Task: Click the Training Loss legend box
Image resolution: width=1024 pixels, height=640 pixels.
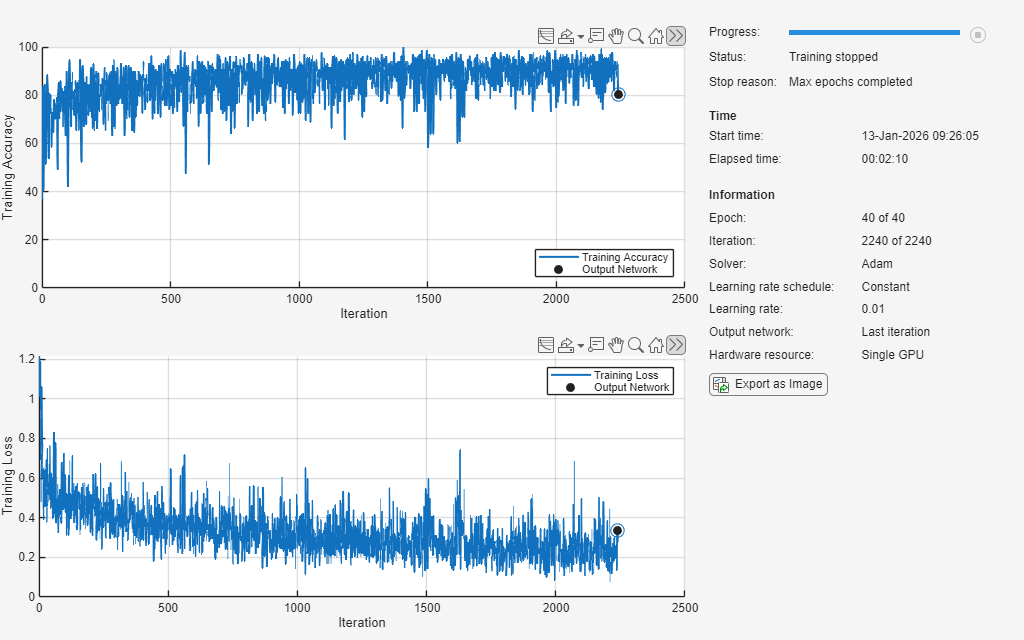Action: point(610,381)
